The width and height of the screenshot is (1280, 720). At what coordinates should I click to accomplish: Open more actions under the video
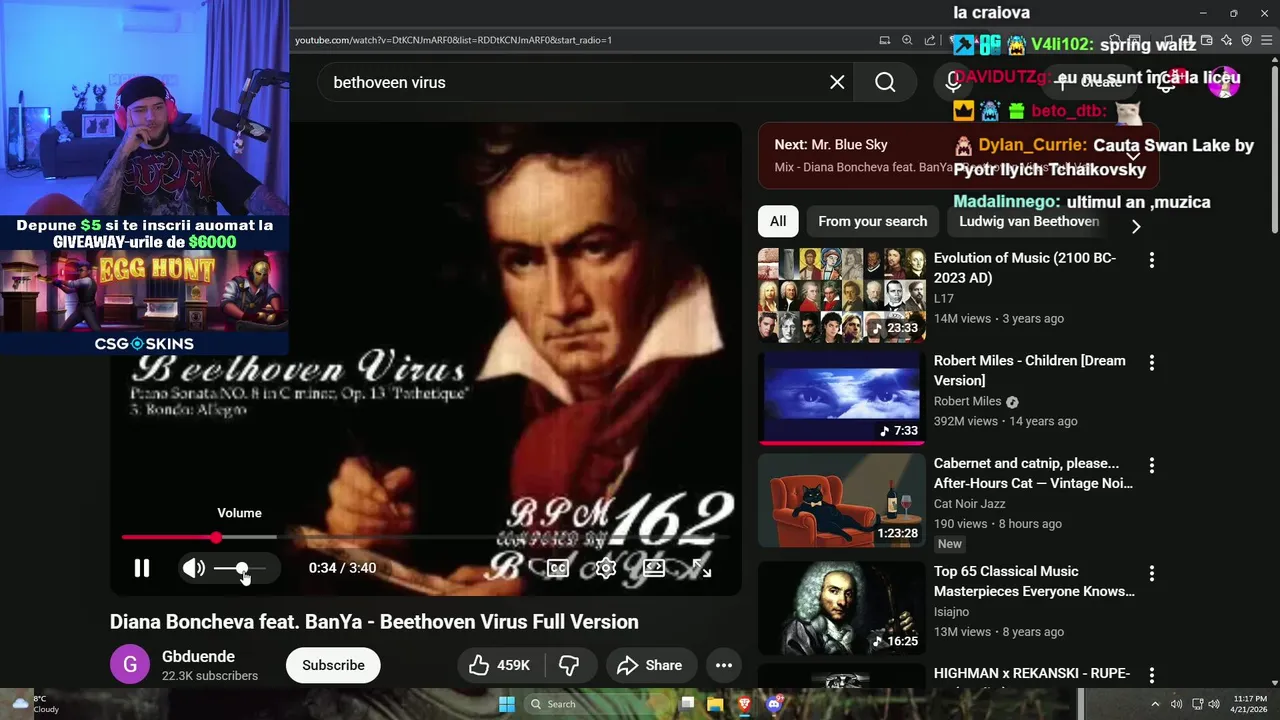point(724,665)
